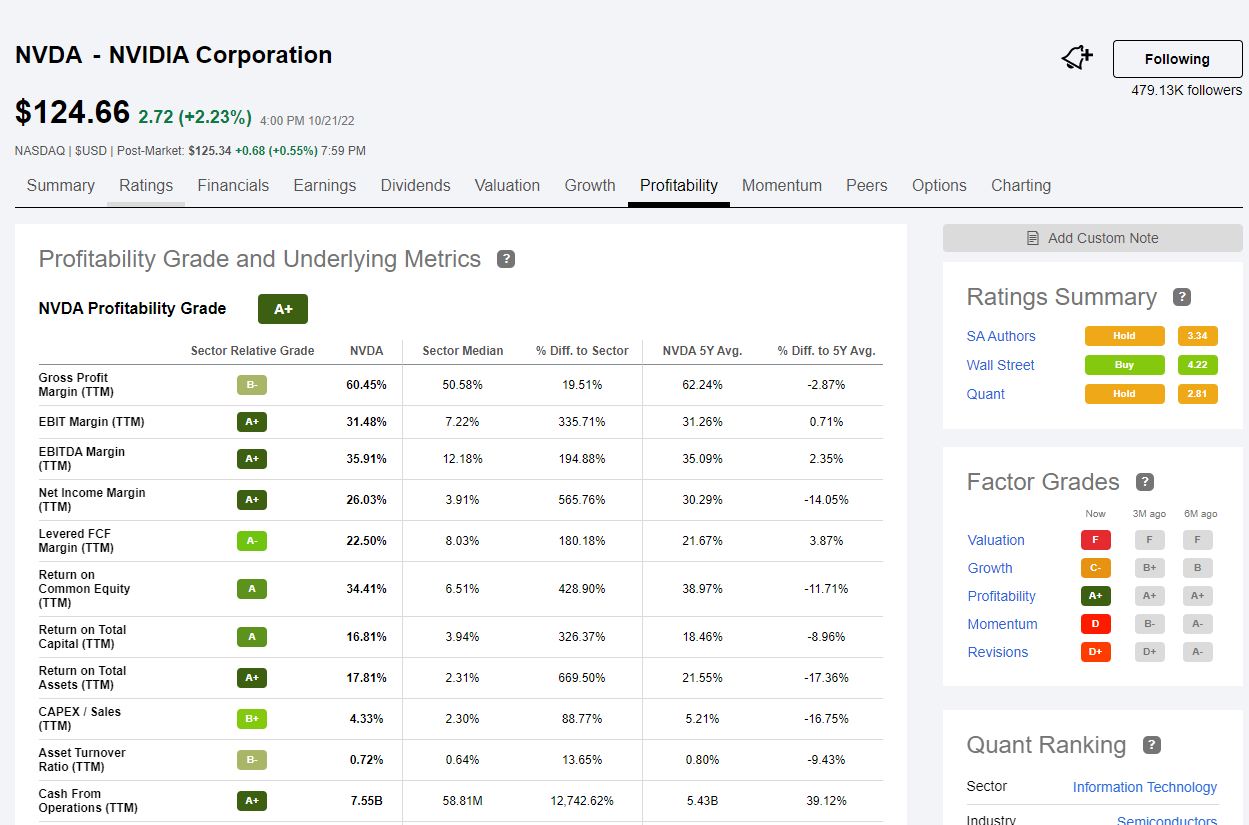Click the Sector Median column header
The height and width of the screenshot is (825, 1249).
coord(463,351)
